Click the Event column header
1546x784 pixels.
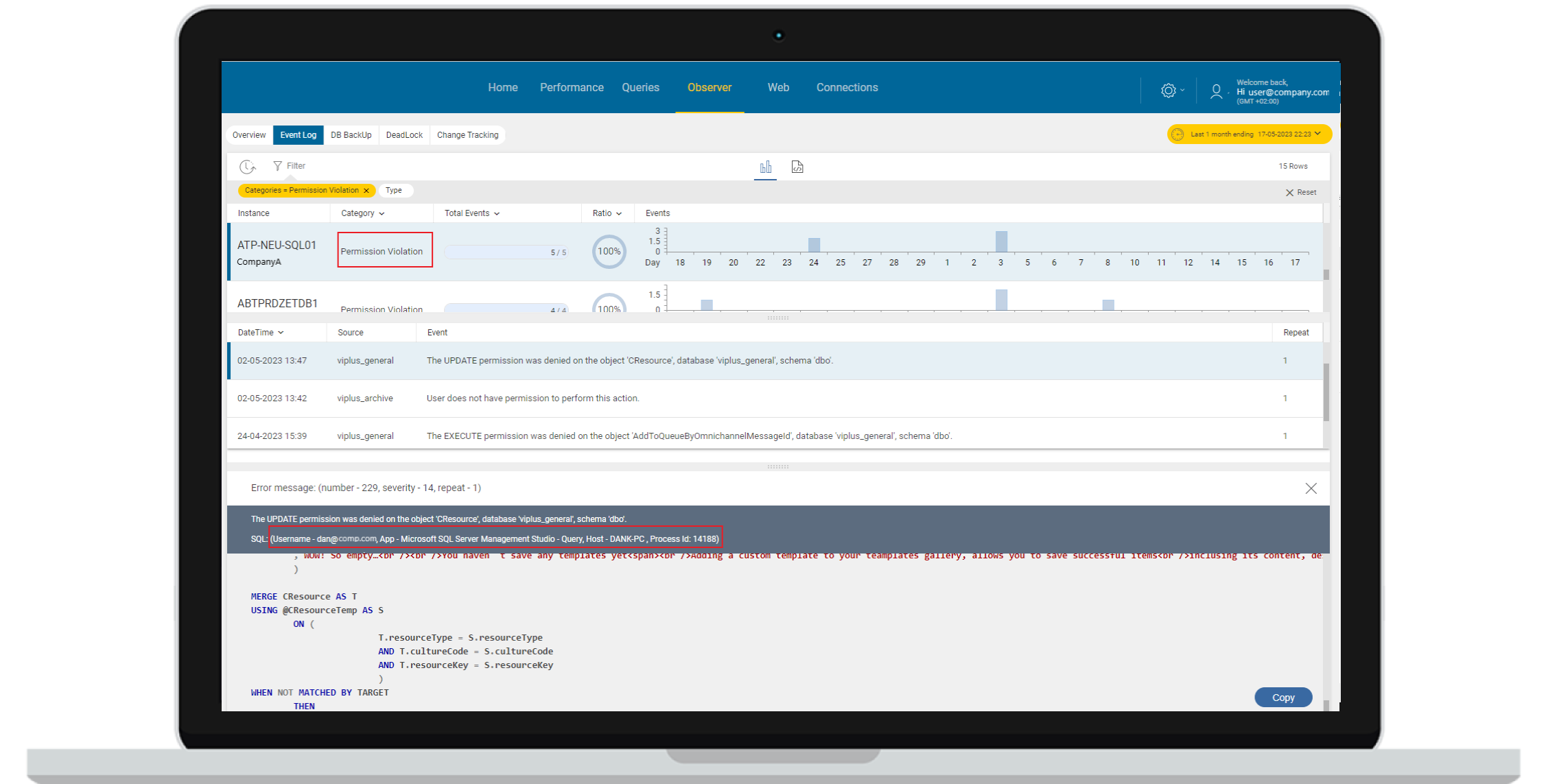[x=437, y=333]
